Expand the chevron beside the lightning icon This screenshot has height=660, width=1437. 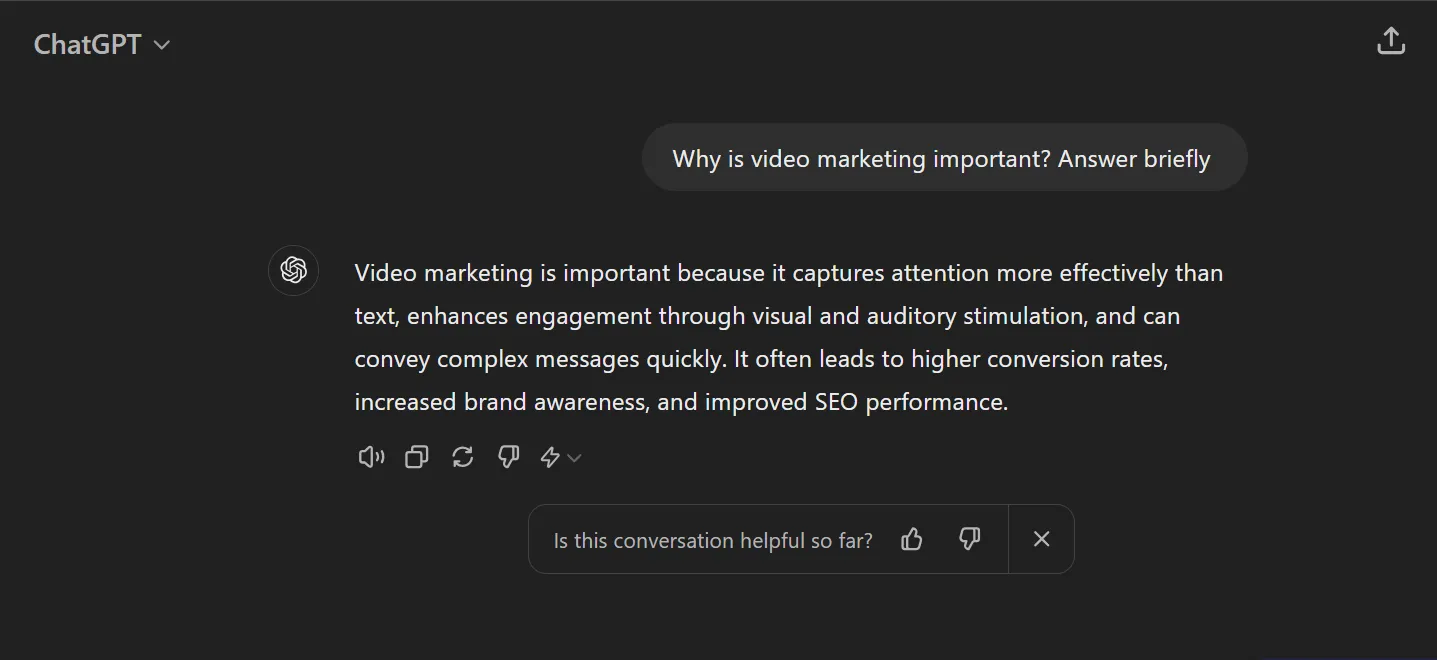click(574, 458)
